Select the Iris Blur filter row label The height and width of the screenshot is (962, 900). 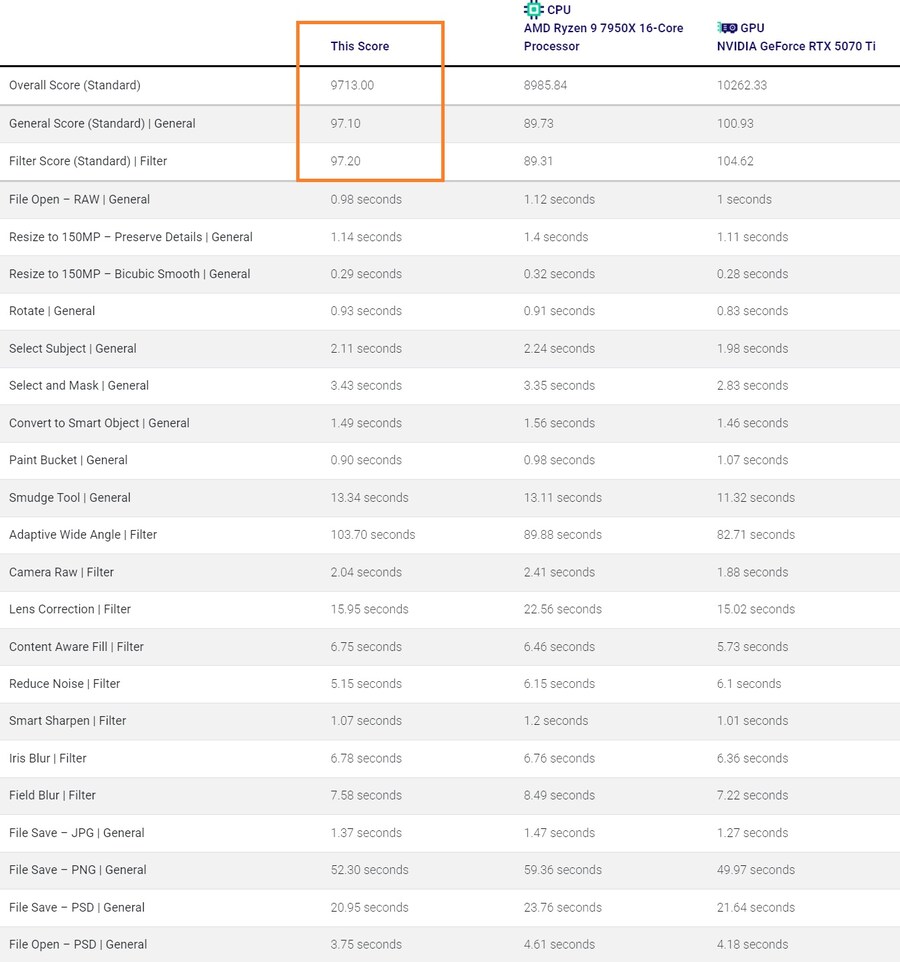pyautogui.click(x=48, y=758)
